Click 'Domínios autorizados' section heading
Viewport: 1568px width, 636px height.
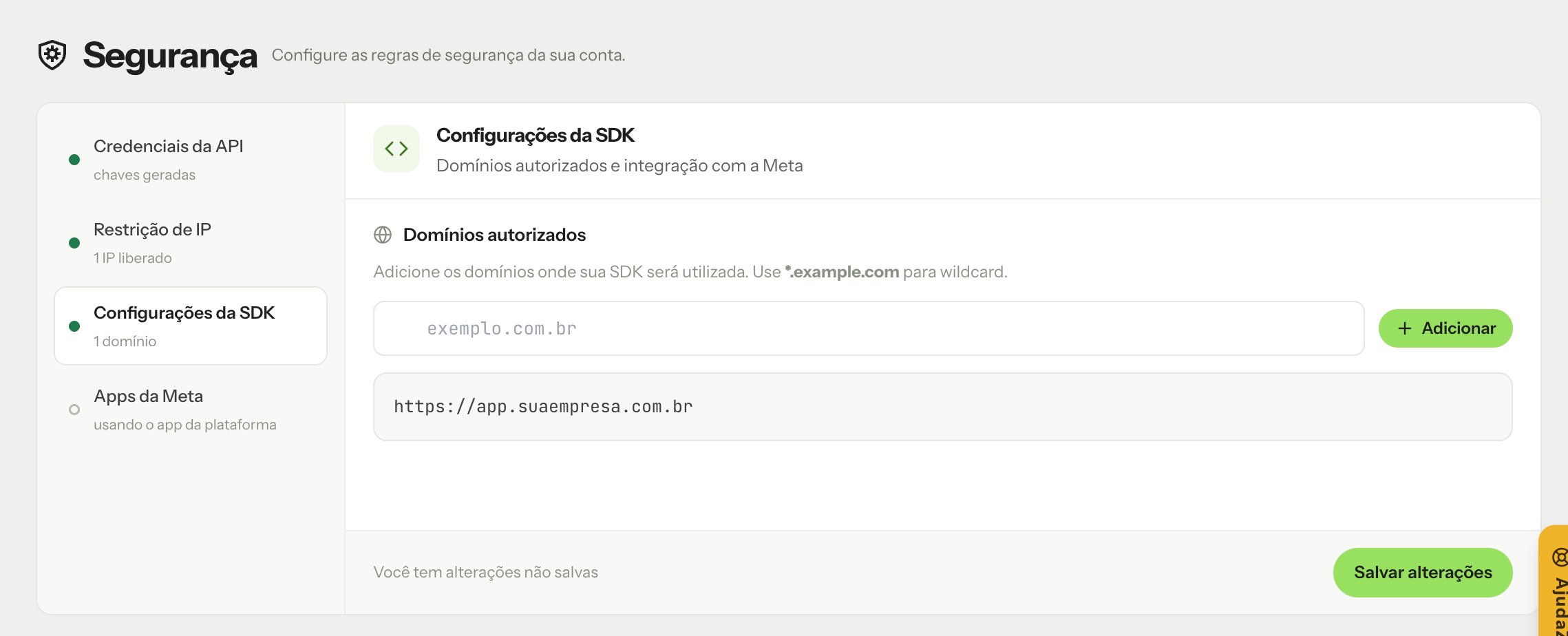pyautogui.click(x=495, y=235)
